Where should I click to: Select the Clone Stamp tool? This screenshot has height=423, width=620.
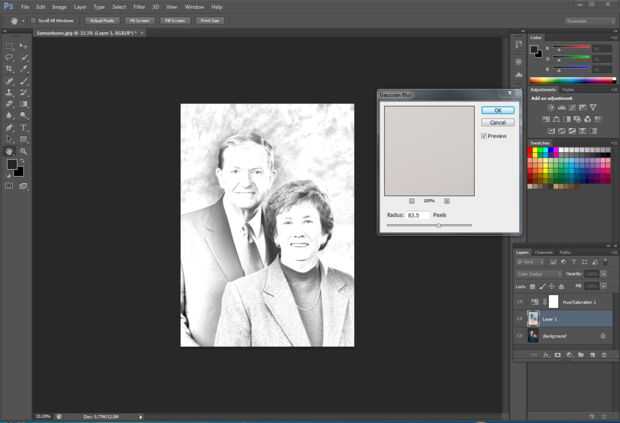(9, 93)
